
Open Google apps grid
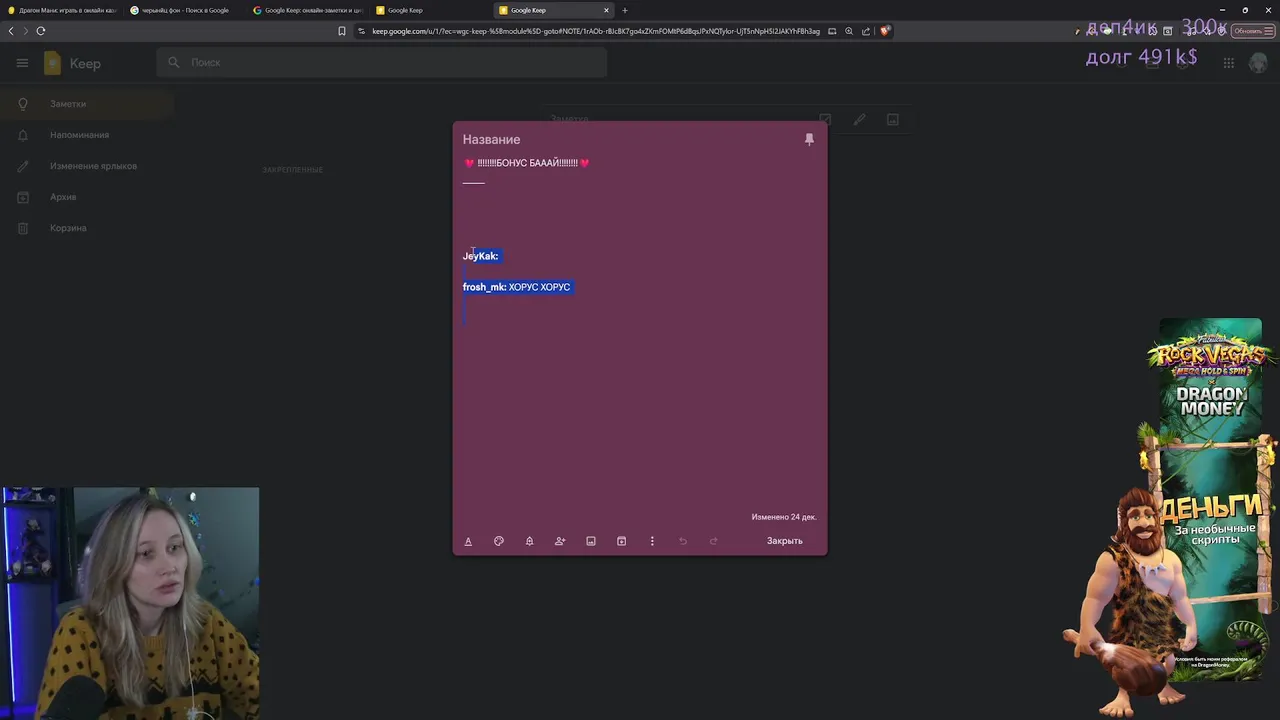tap(1229, 63)
